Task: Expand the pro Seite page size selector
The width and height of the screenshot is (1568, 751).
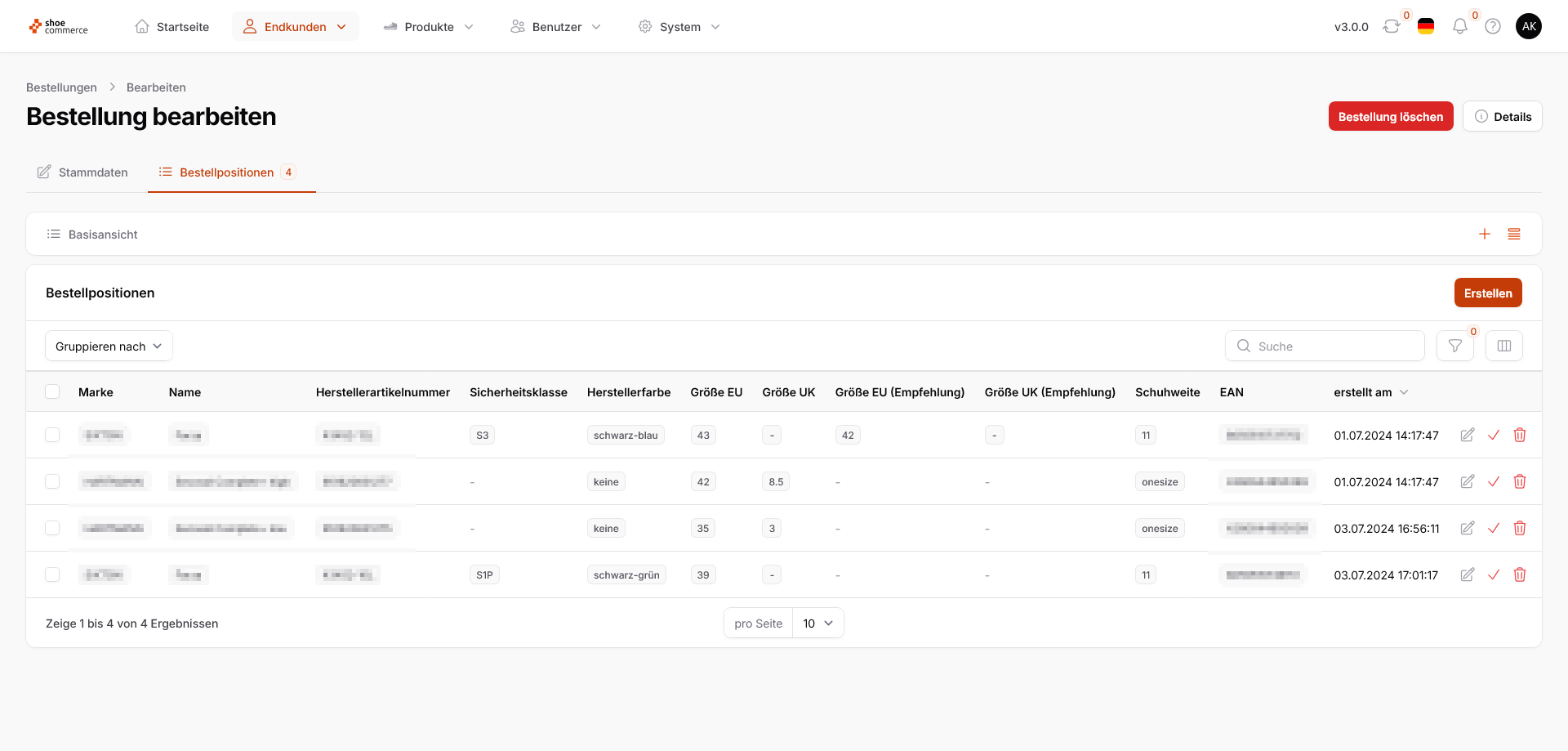Action: point(817,624)
